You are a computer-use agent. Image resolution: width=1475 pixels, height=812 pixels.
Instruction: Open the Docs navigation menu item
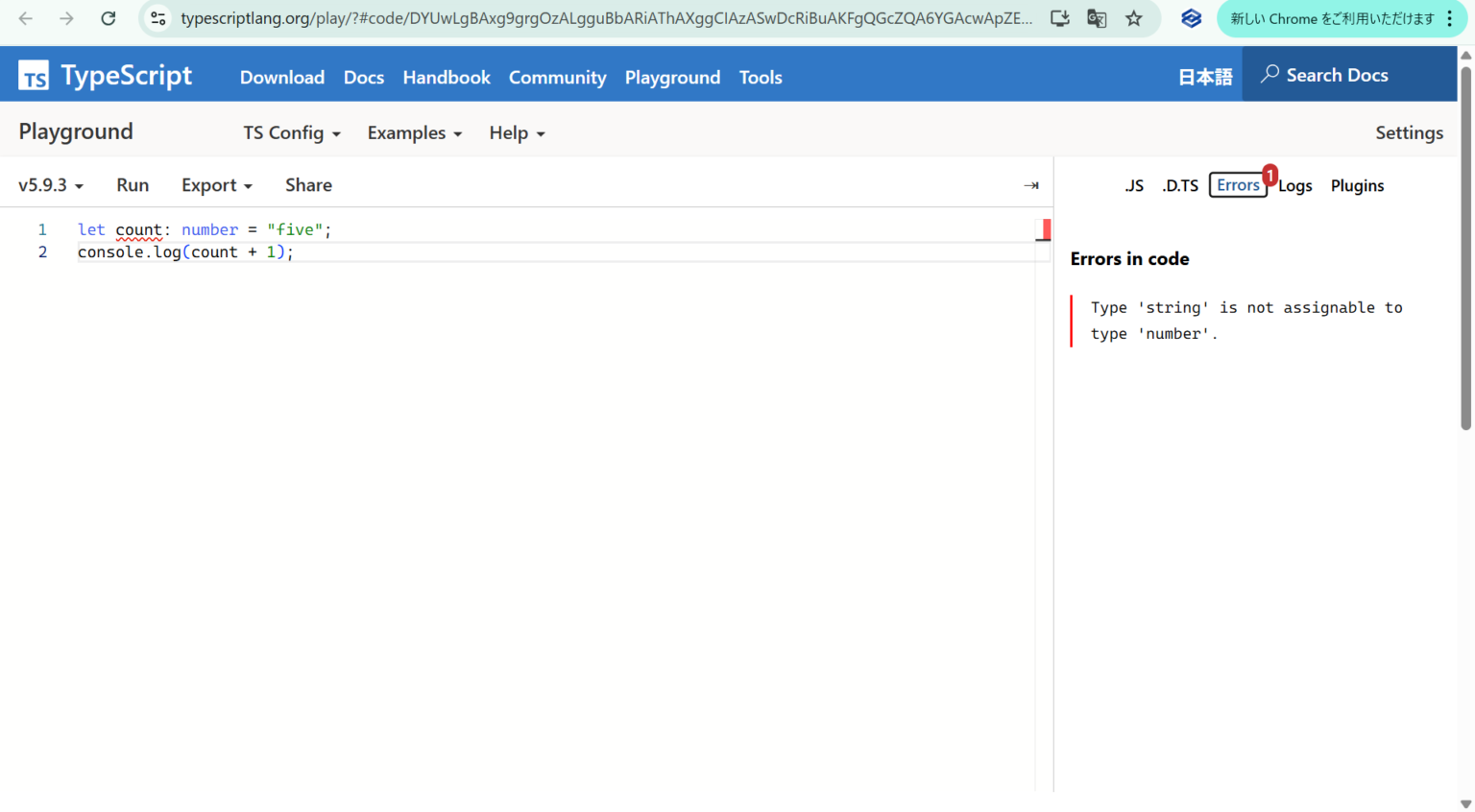tap(363, 77)
